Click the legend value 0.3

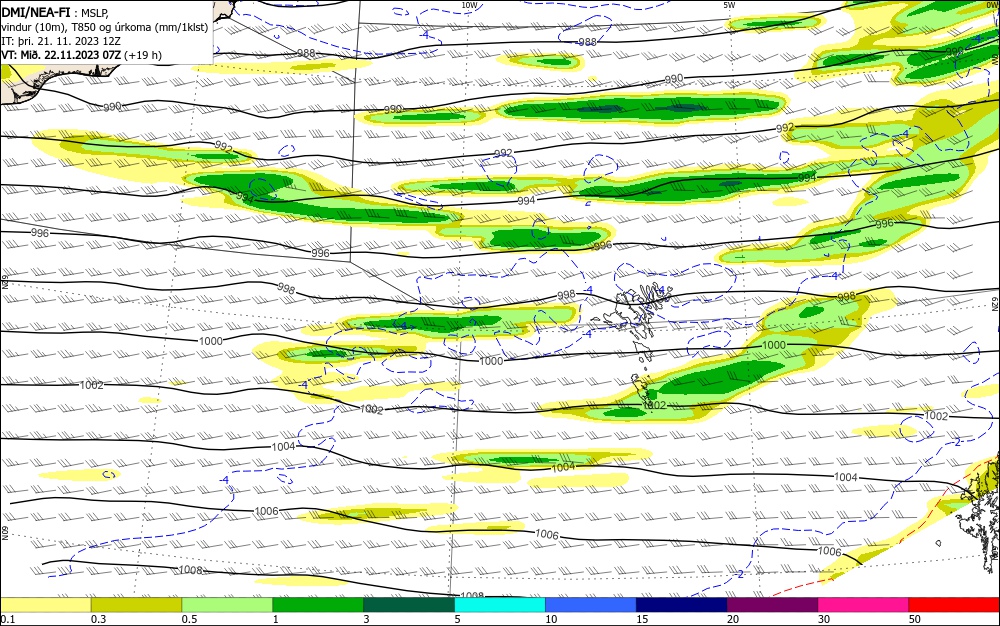tap(99, 619)
